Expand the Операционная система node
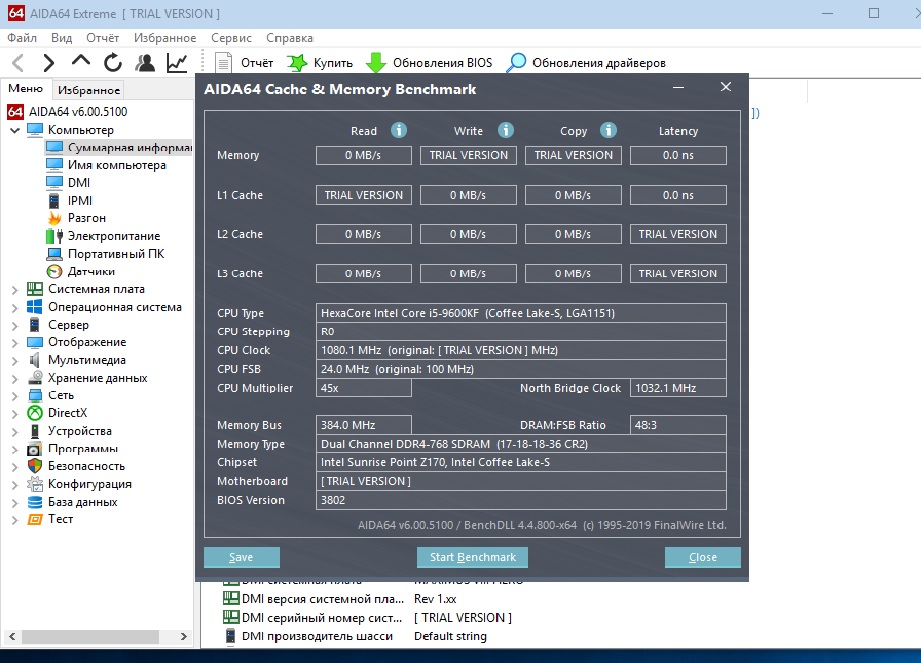921x663 pixels. 15,307
